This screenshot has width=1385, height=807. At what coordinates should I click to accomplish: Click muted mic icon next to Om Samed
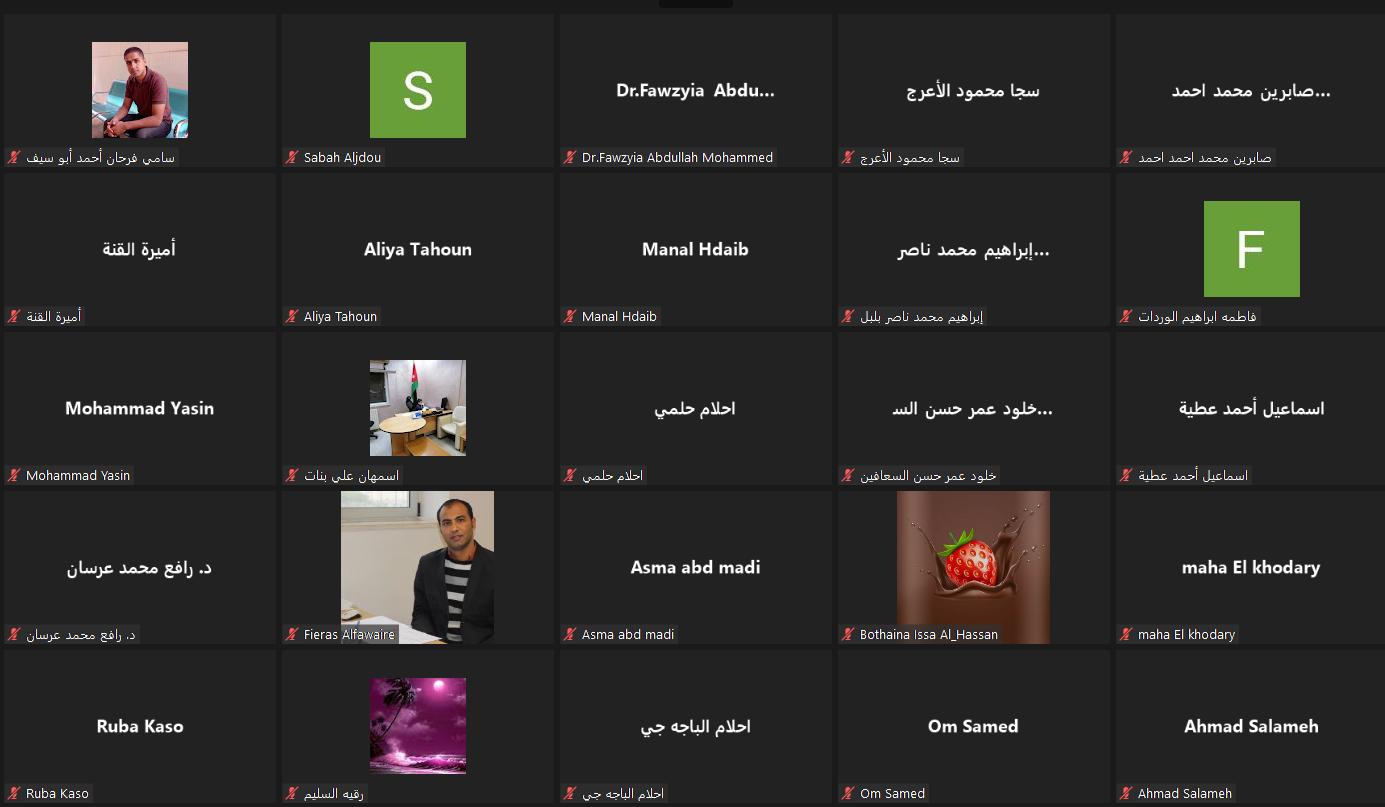(x=848, y=793)
